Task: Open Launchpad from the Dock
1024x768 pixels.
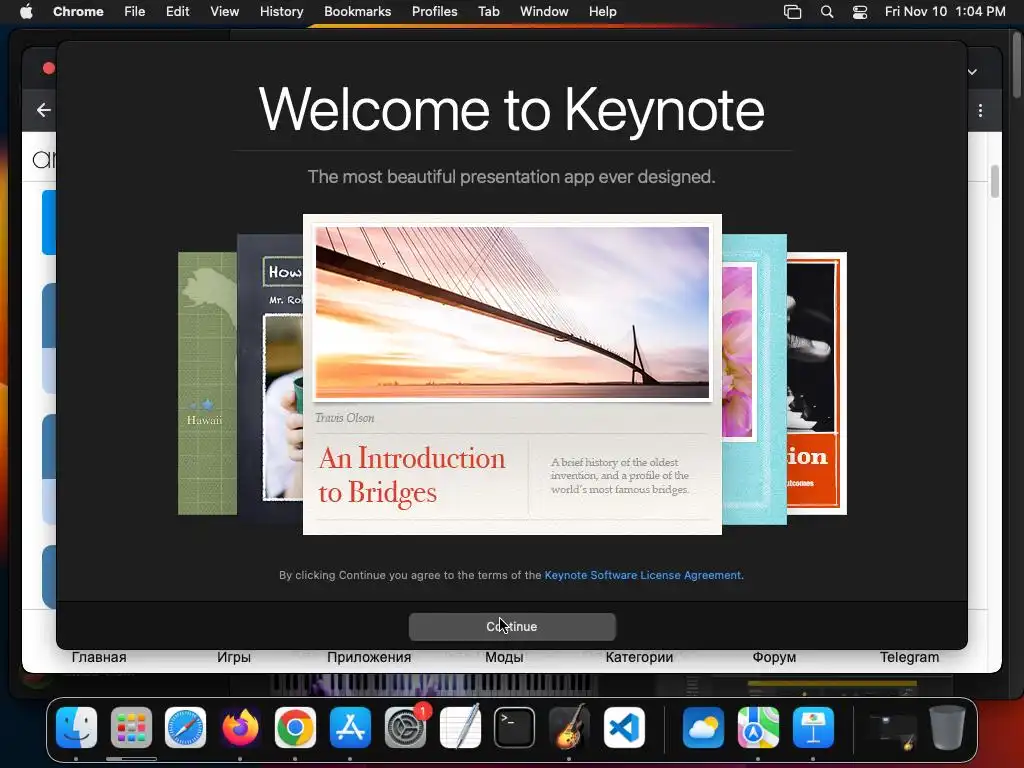Action: 131,728
